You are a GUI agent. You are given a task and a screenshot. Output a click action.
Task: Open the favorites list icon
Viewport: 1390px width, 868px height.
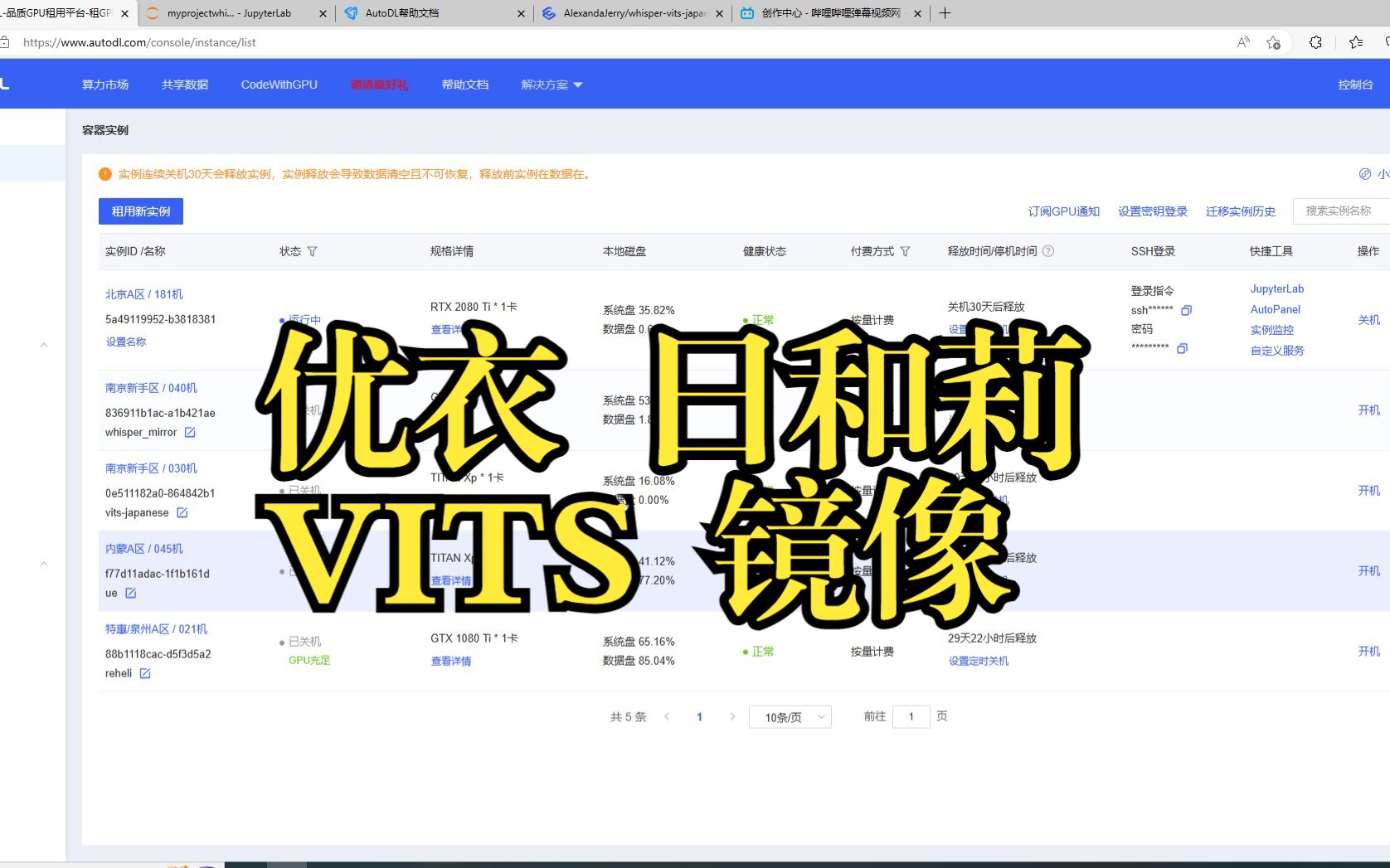tap(1356, 42)
